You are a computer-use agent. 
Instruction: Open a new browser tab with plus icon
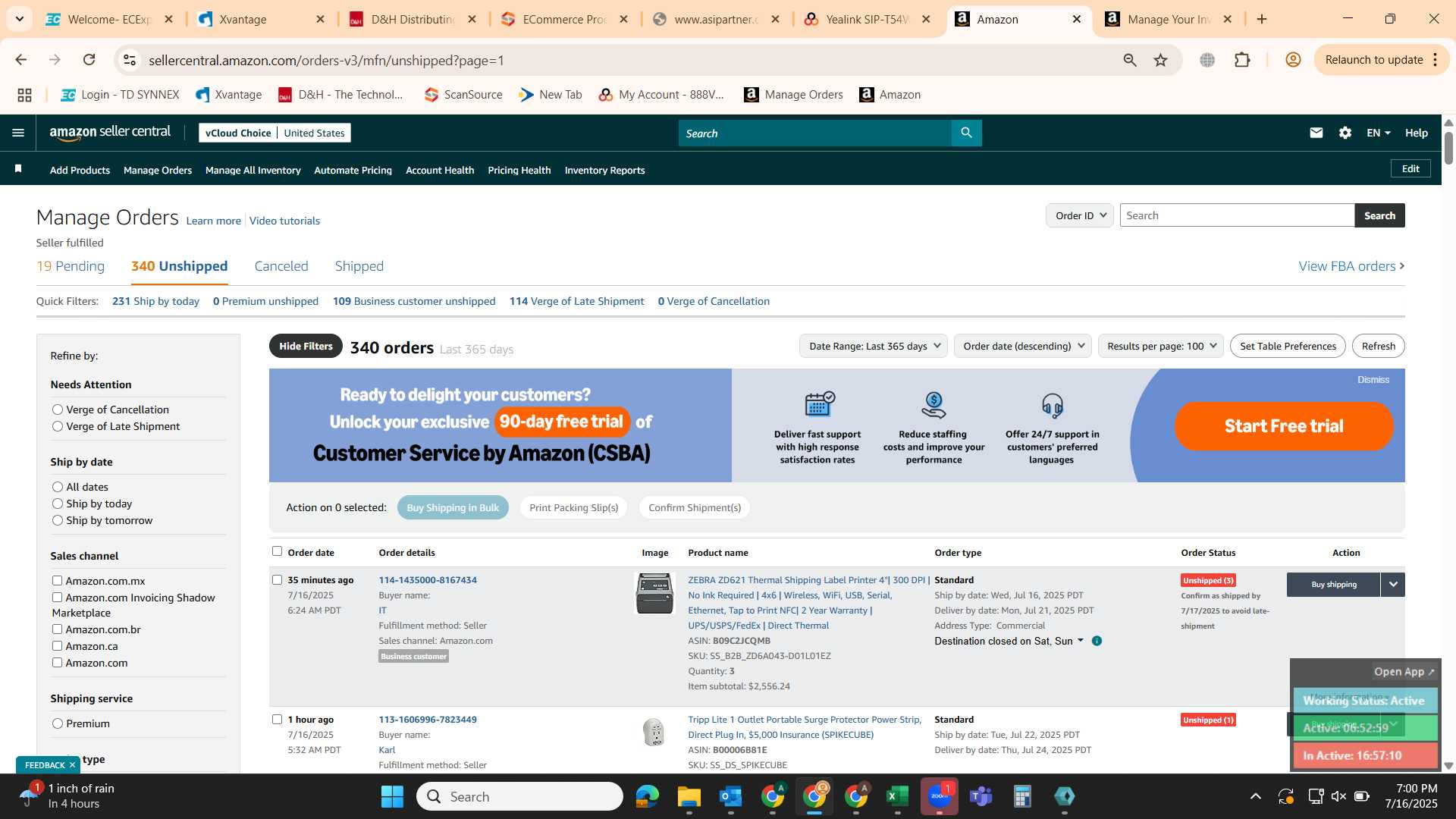coord(1262,19)
